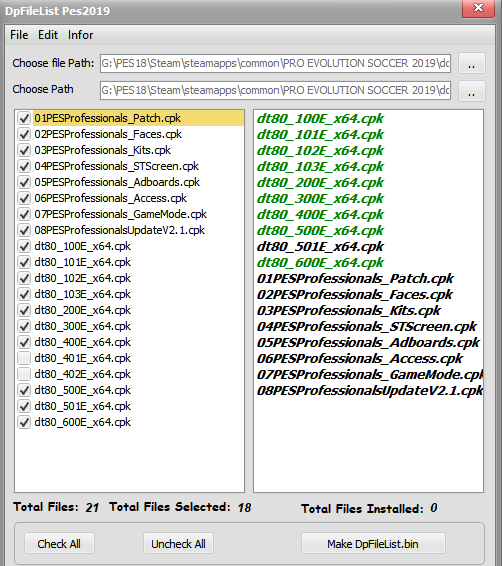Browse for Choose file Path folder
This screenshot has width=502, height=566.
(x=471, y=63)
